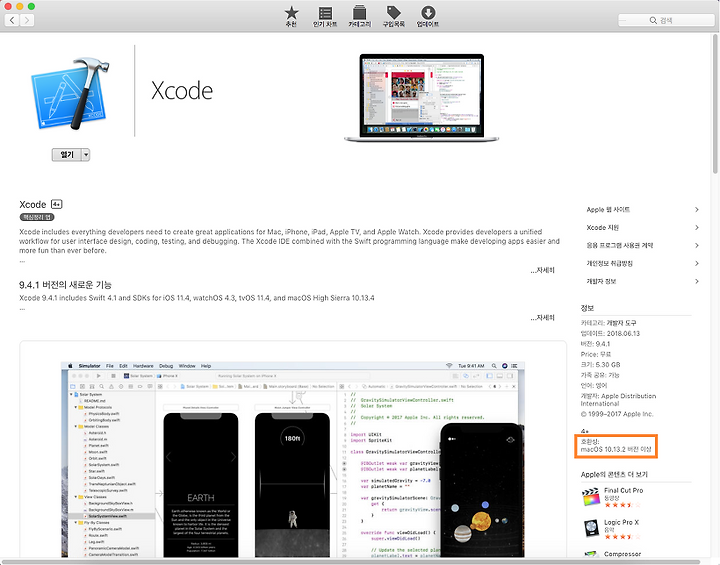The width and height of the screenshot is (720, 565).
Task: Click the Logic Pro X star rating
Action: coord(622,537)
